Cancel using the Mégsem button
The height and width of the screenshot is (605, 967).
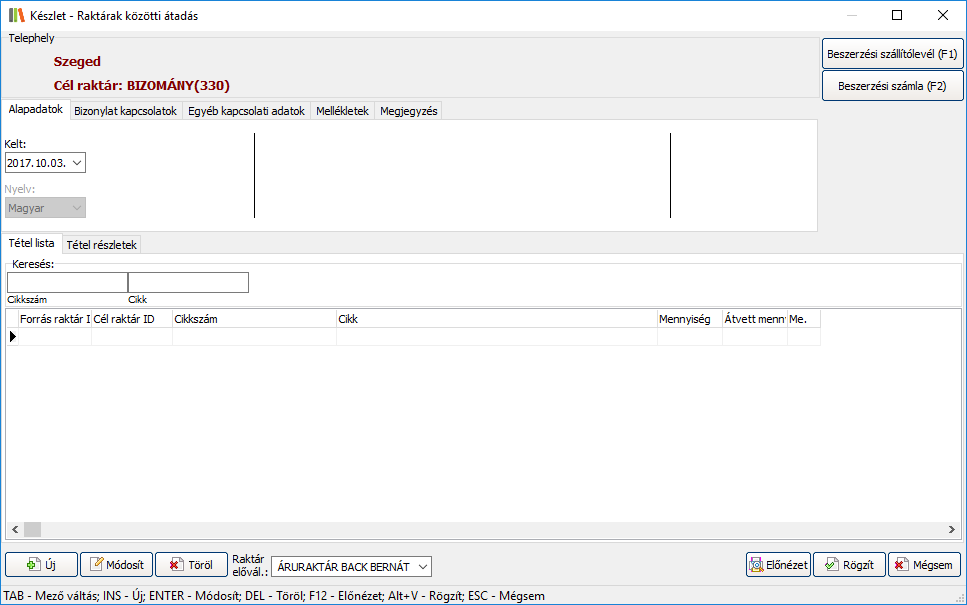tap(924, 565)
